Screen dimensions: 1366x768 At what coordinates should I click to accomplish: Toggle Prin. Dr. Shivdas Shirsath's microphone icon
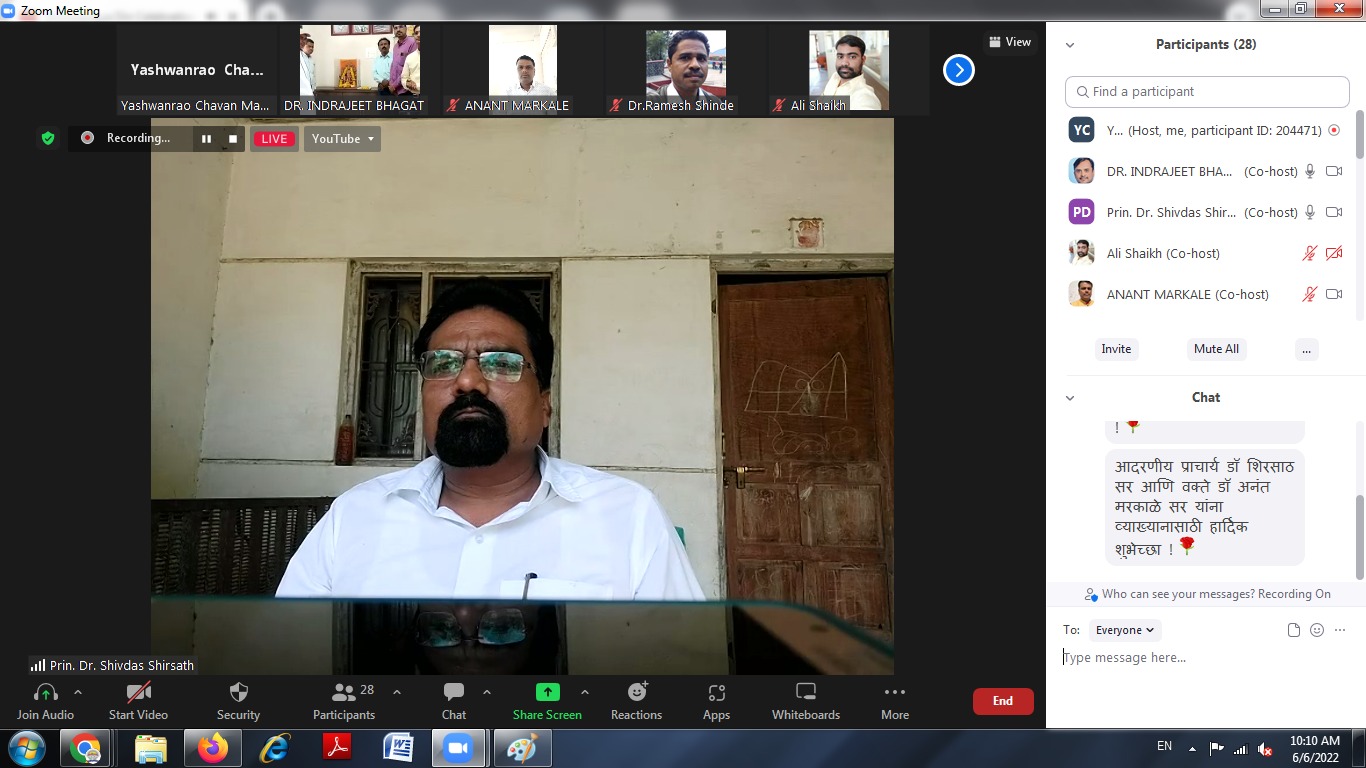click(x=1309, y=213)
